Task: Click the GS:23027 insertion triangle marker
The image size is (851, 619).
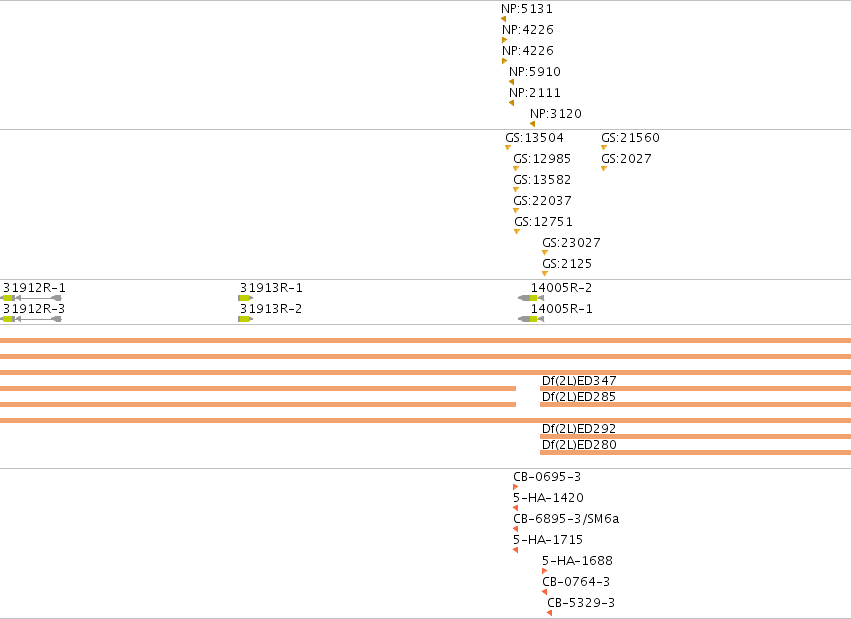Action: (x=545, y=253)
